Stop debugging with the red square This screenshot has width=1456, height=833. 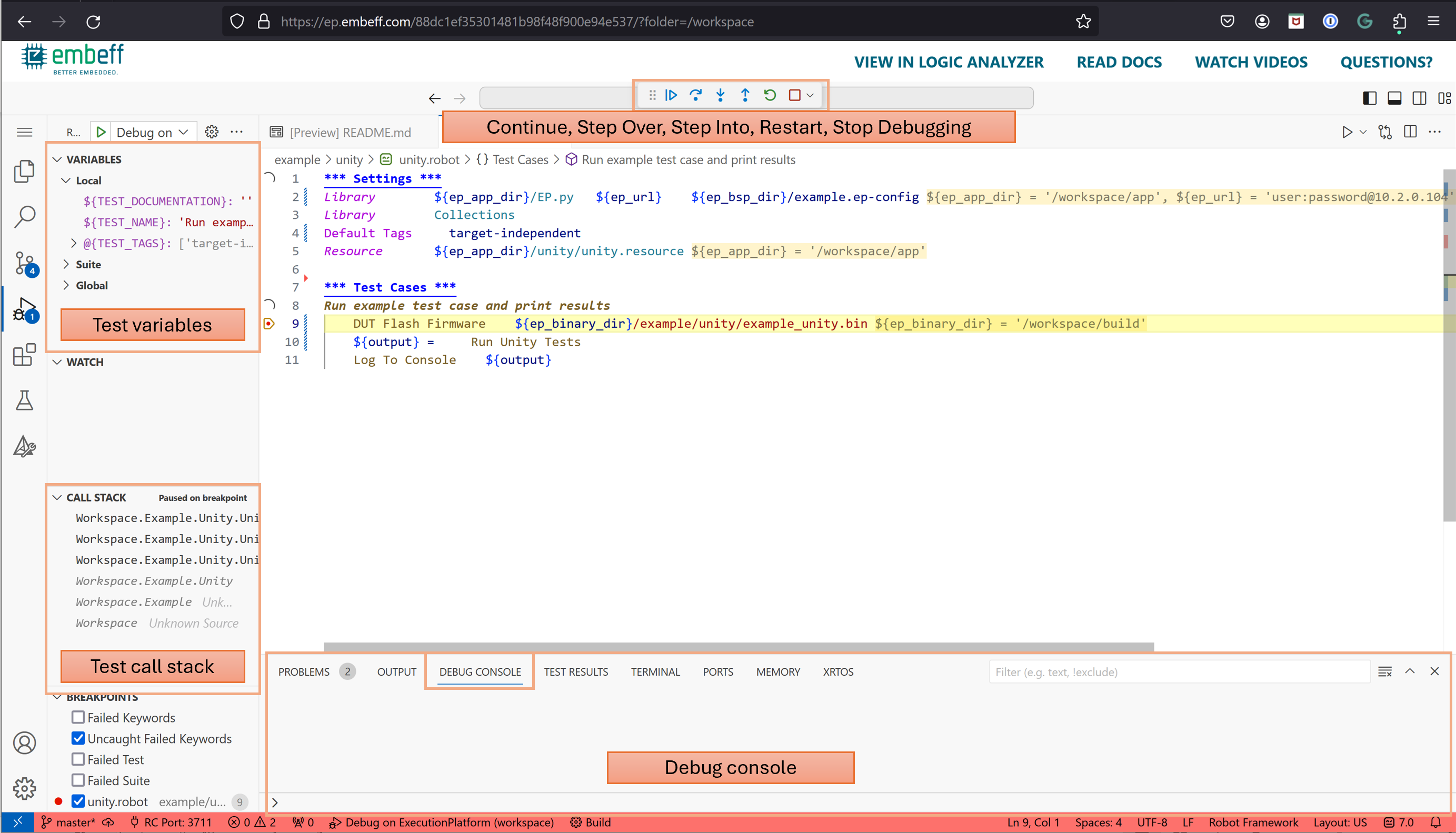tap(794, 95)
